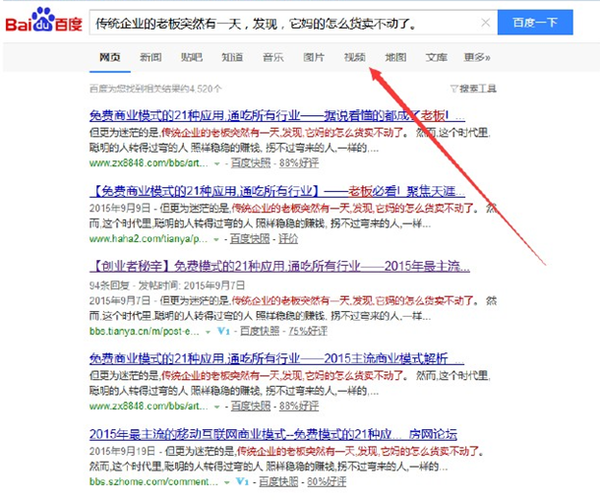Open result titled 老板必看 聚焦天涯

point(277,191)
